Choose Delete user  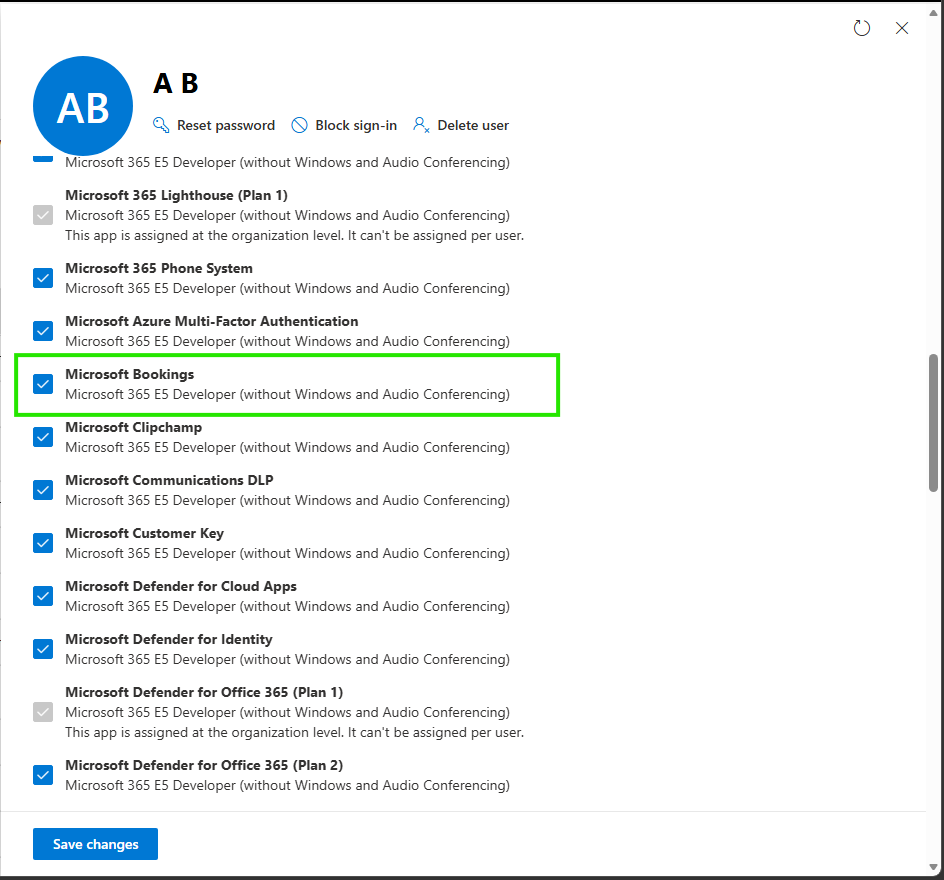(473, 125)
